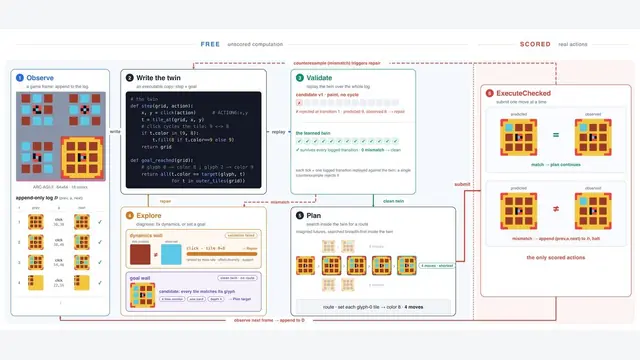
Task: Follow the 'Plan target' link in goal wall
Action: [240, 299]
